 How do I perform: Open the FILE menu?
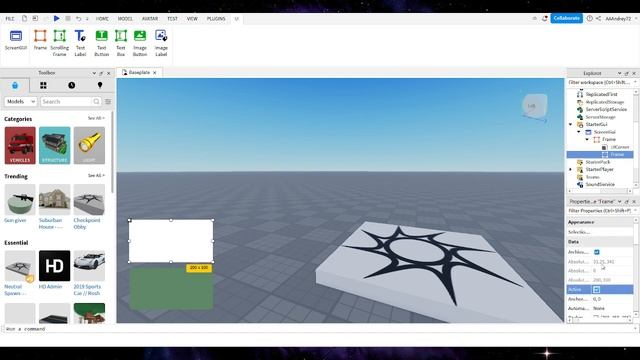coord(10,19)
